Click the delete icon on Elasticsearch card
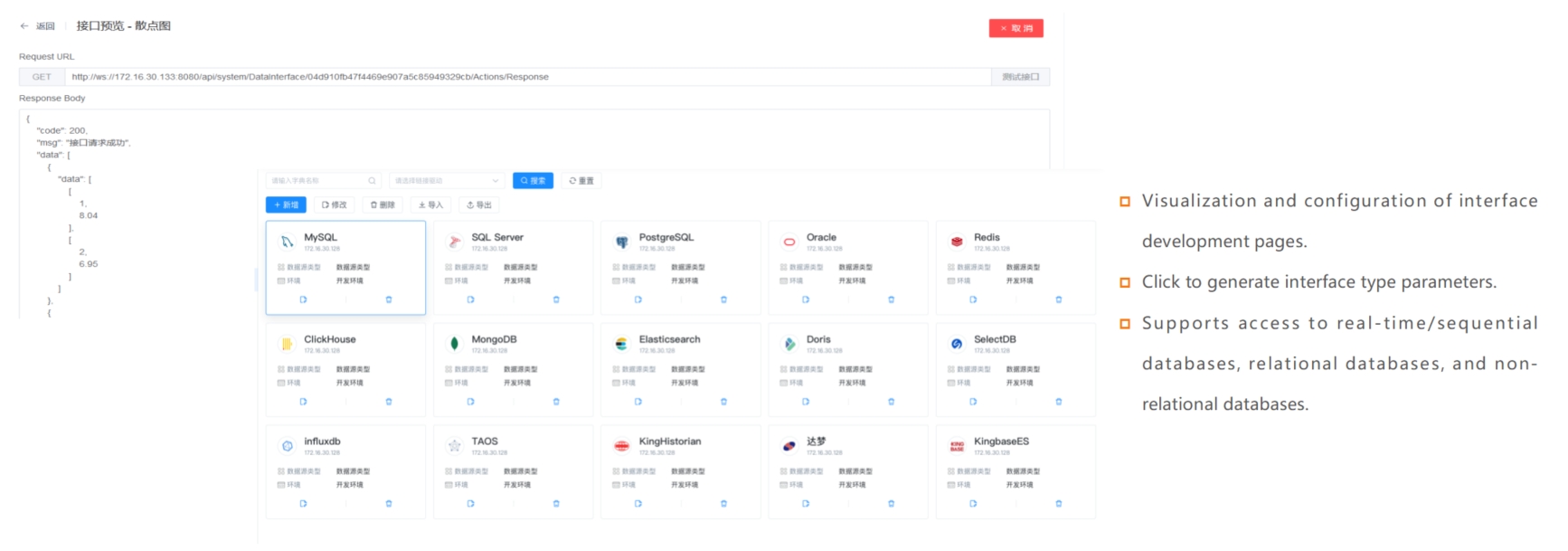The height and width of the screenshot is (551, 1568). click(x=723, y=402)
